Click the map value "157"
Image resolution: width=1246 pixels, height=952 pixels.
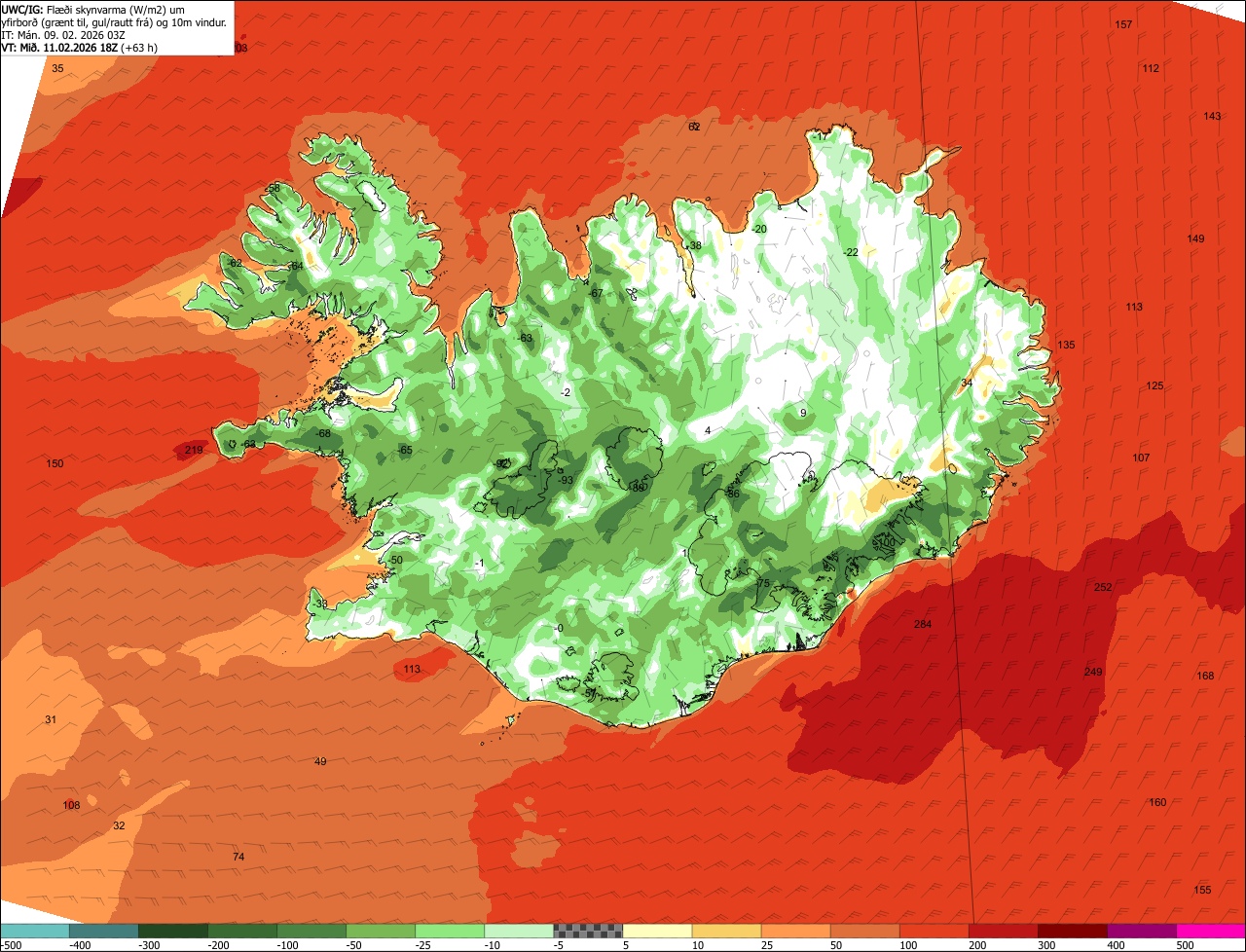point(1123,24)
